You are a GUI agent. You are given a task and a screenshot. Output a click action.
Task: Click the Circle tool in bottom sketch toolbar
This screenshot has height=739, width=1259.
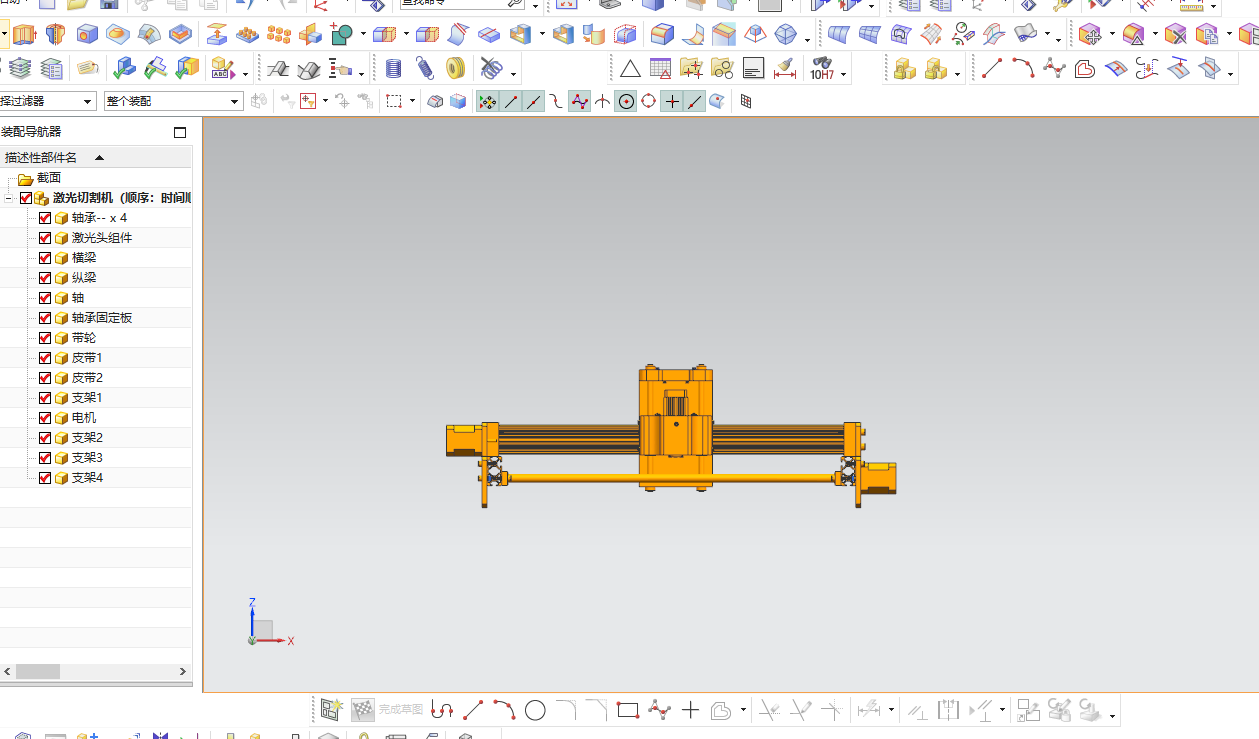coord(535,711)
